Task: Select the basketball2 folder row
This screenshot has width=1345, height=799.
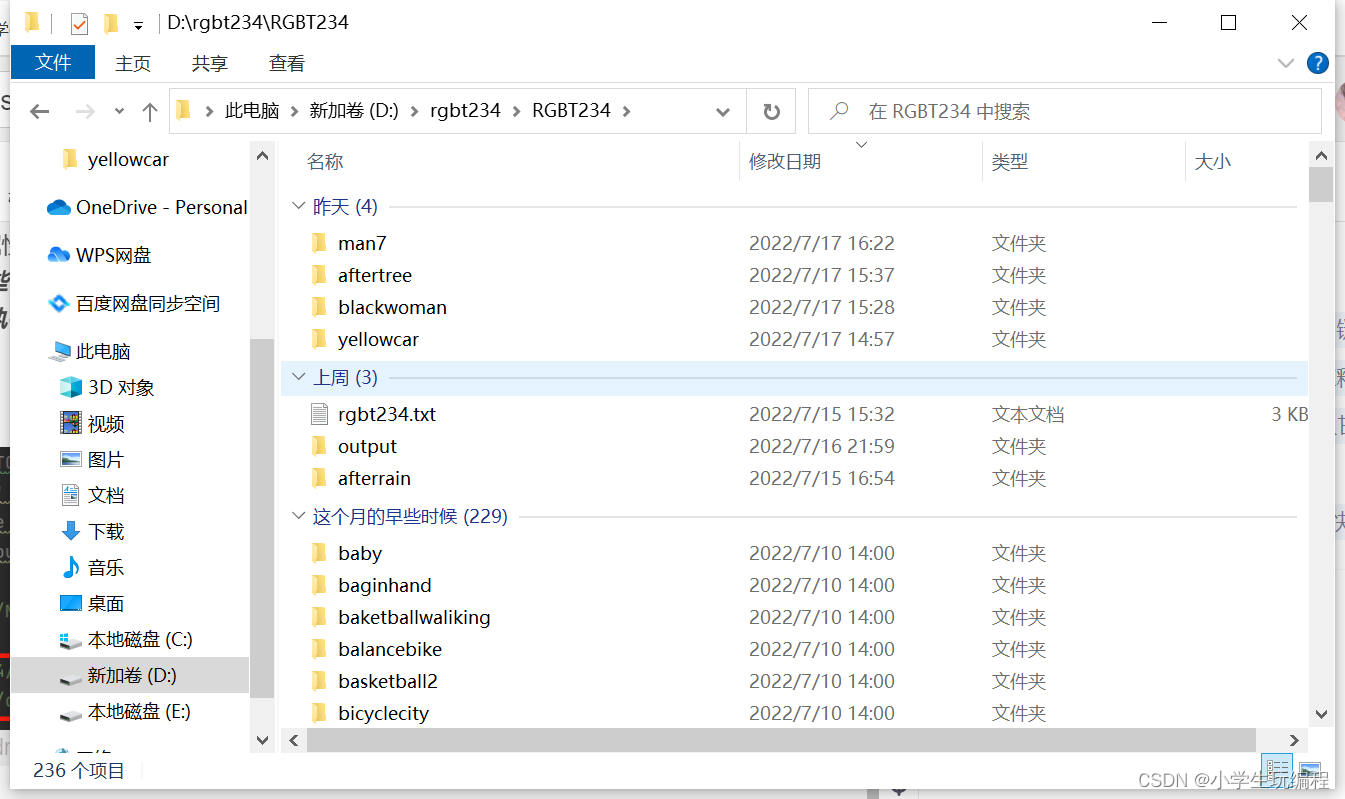Action: pyautogui.click(x=794, y=681)
